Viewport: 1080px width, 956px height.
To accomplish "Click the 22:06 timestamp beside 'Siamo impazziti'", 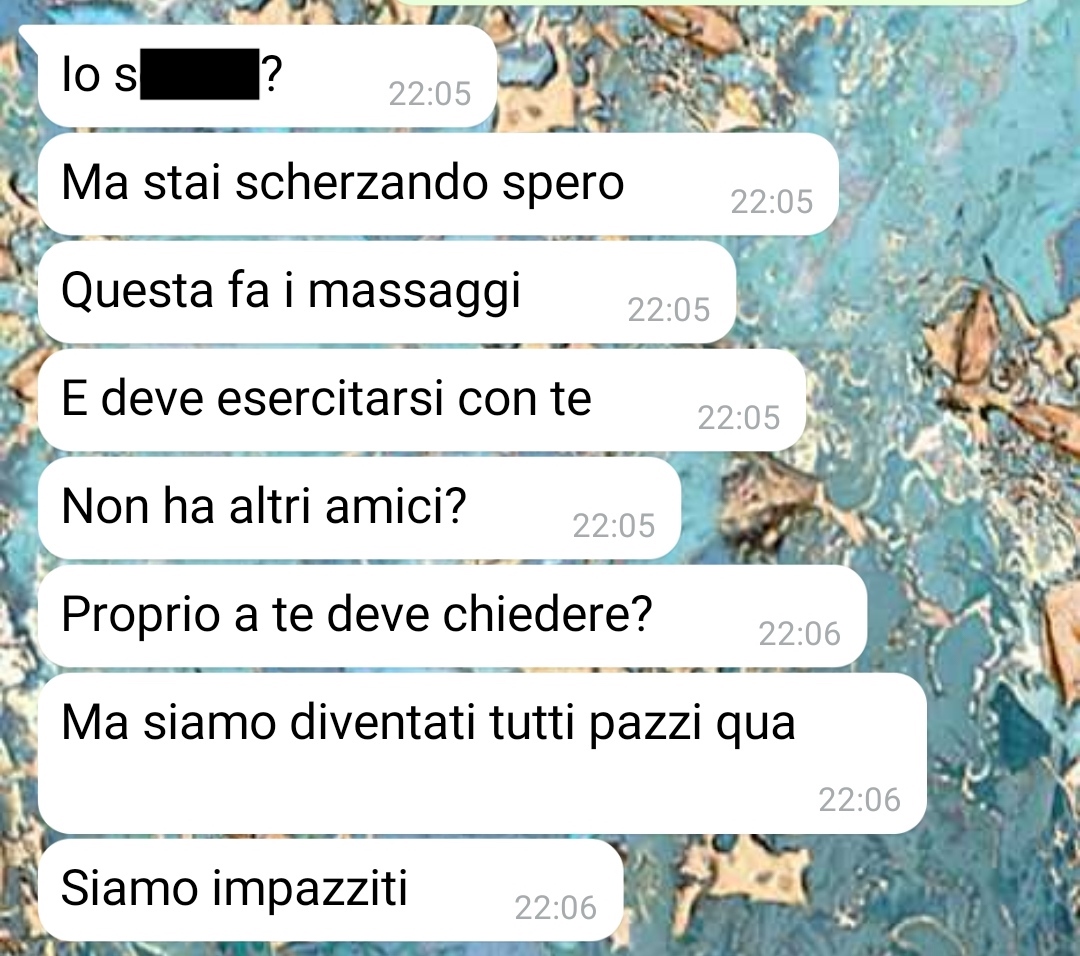I will [x=556, y=908].
